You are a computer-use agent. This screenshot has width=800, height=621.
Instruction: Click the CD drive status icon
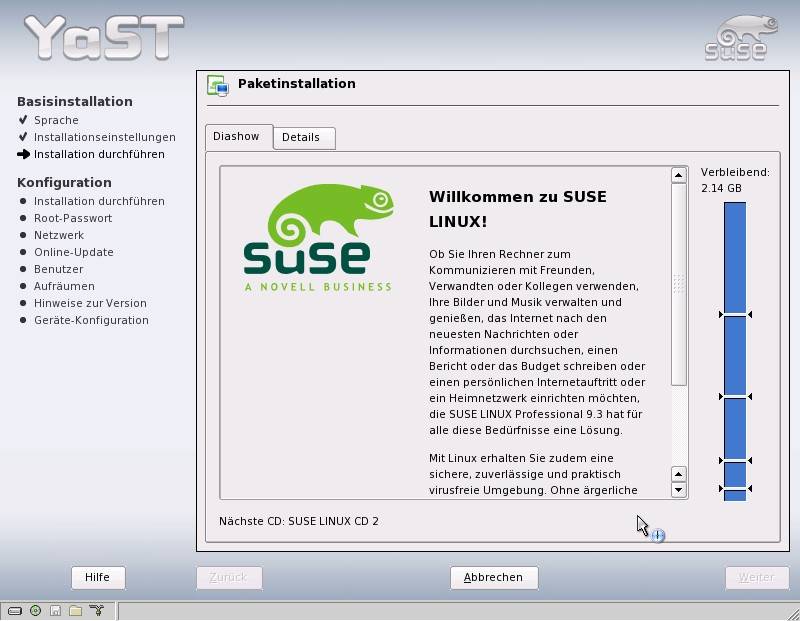pyautogui.click(x=35, y=611)
